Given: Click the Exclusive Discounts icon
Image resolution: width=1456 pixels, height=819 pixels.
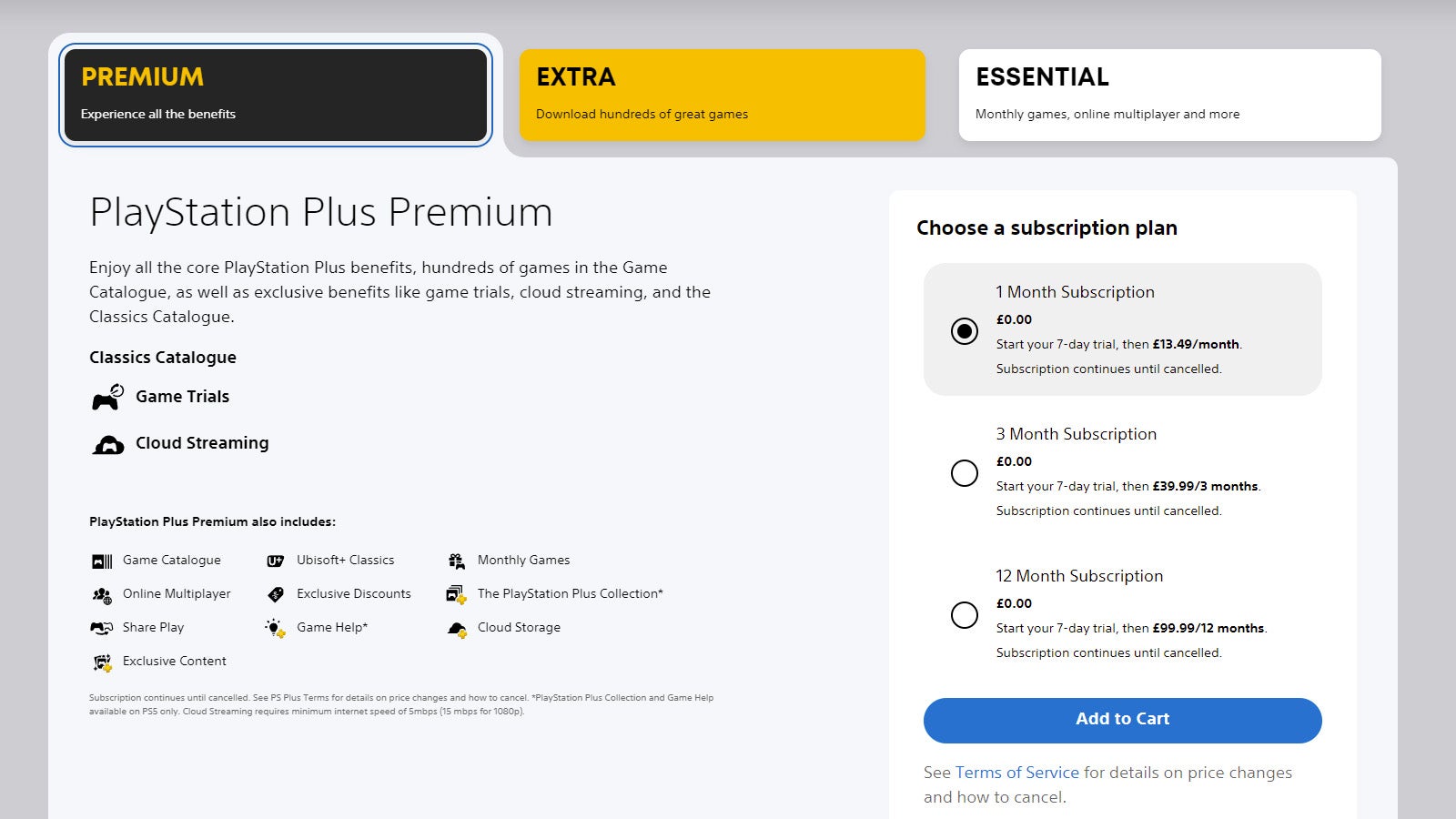Looking at the screenshot, I should click(275, 594).
